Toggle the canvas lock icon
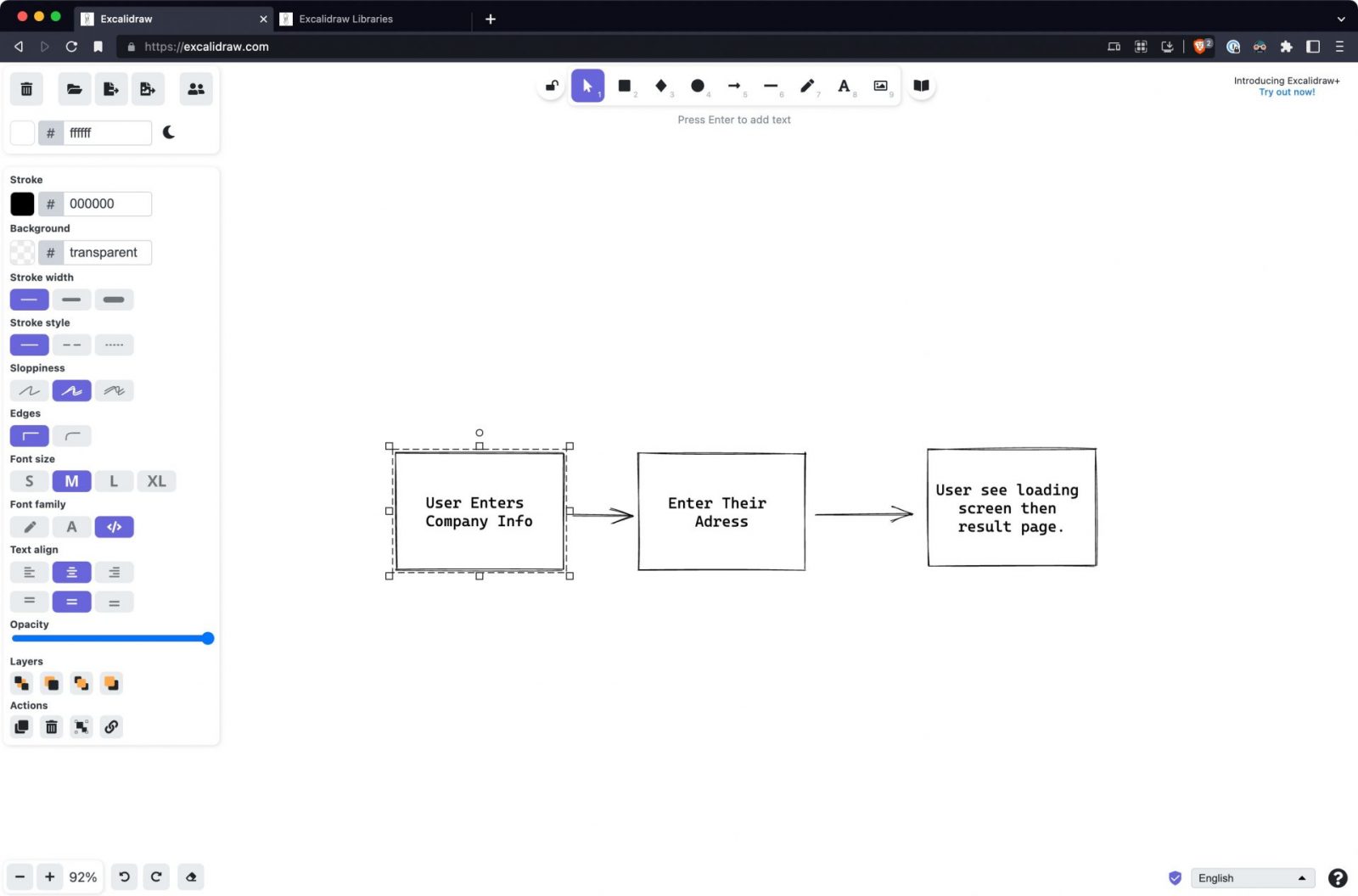 point(552,86)
